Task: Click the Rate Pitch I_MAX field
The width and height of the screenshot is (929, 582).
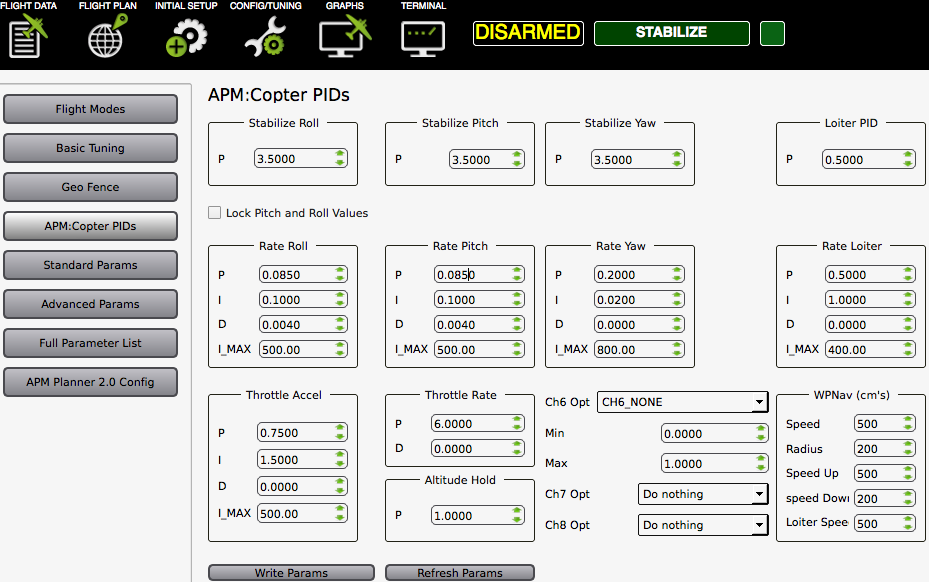Action: click(479, 349)
